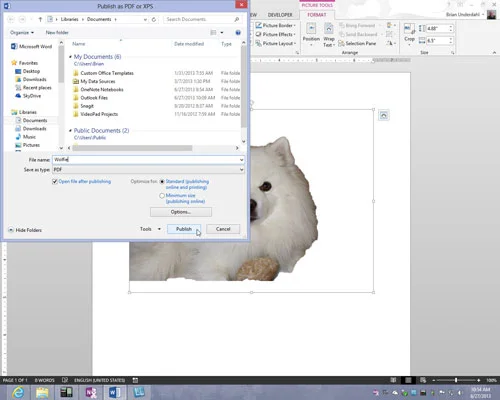Viewport: 500px width, 400px height.
Task: Click the Publish button
Action: 184,229
